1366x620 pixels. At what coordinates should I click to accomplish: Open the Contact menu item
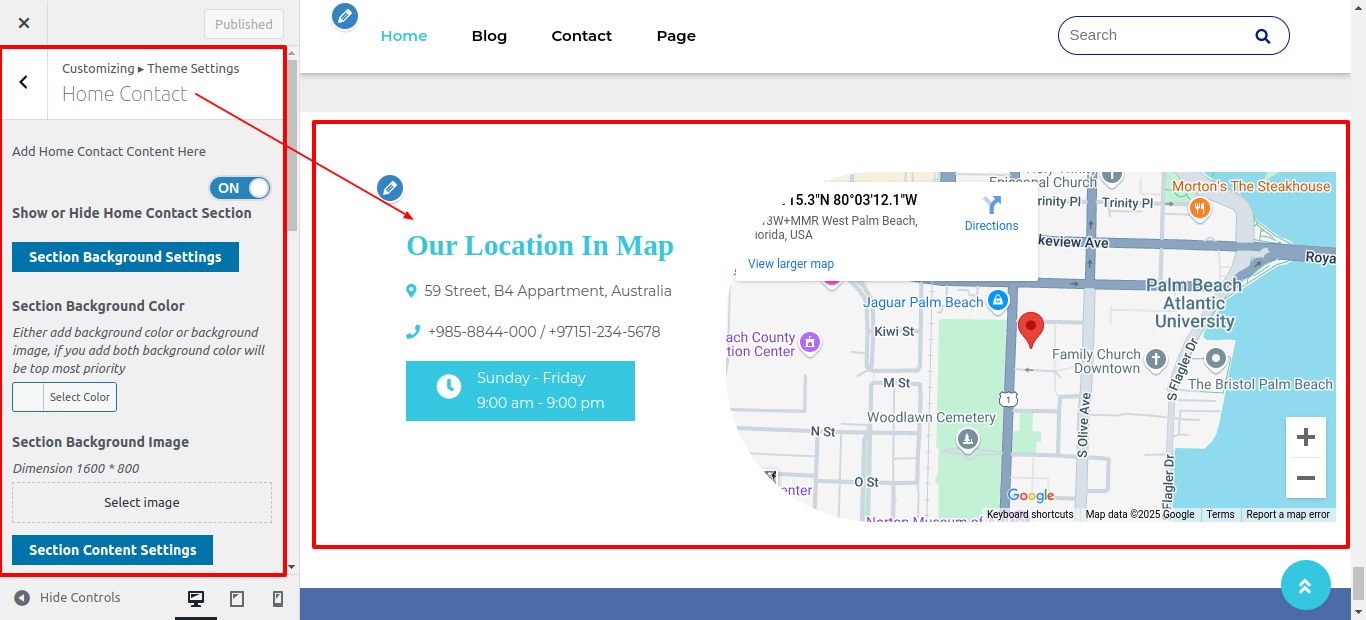pyautogui.click(x=581, y=36)
